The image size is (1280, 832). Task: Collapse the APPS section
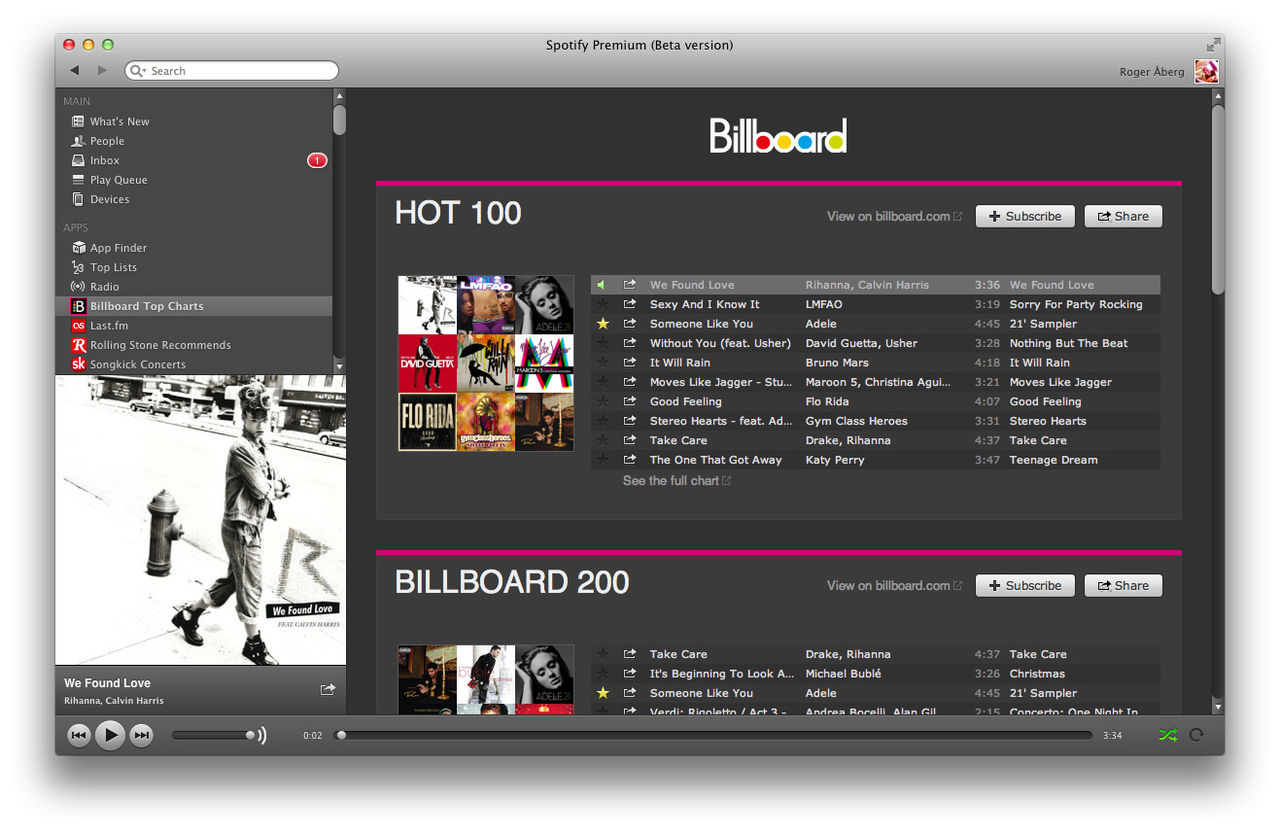[x=75, y=227]
